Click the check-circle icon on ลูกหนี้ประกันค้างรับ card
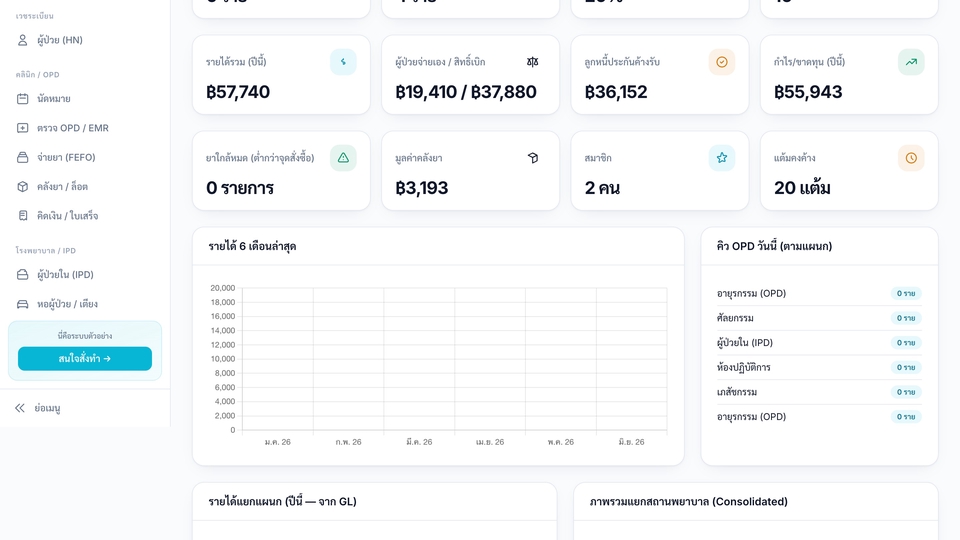The height and width of the screenshot is (540, 960). pos(722,62)
